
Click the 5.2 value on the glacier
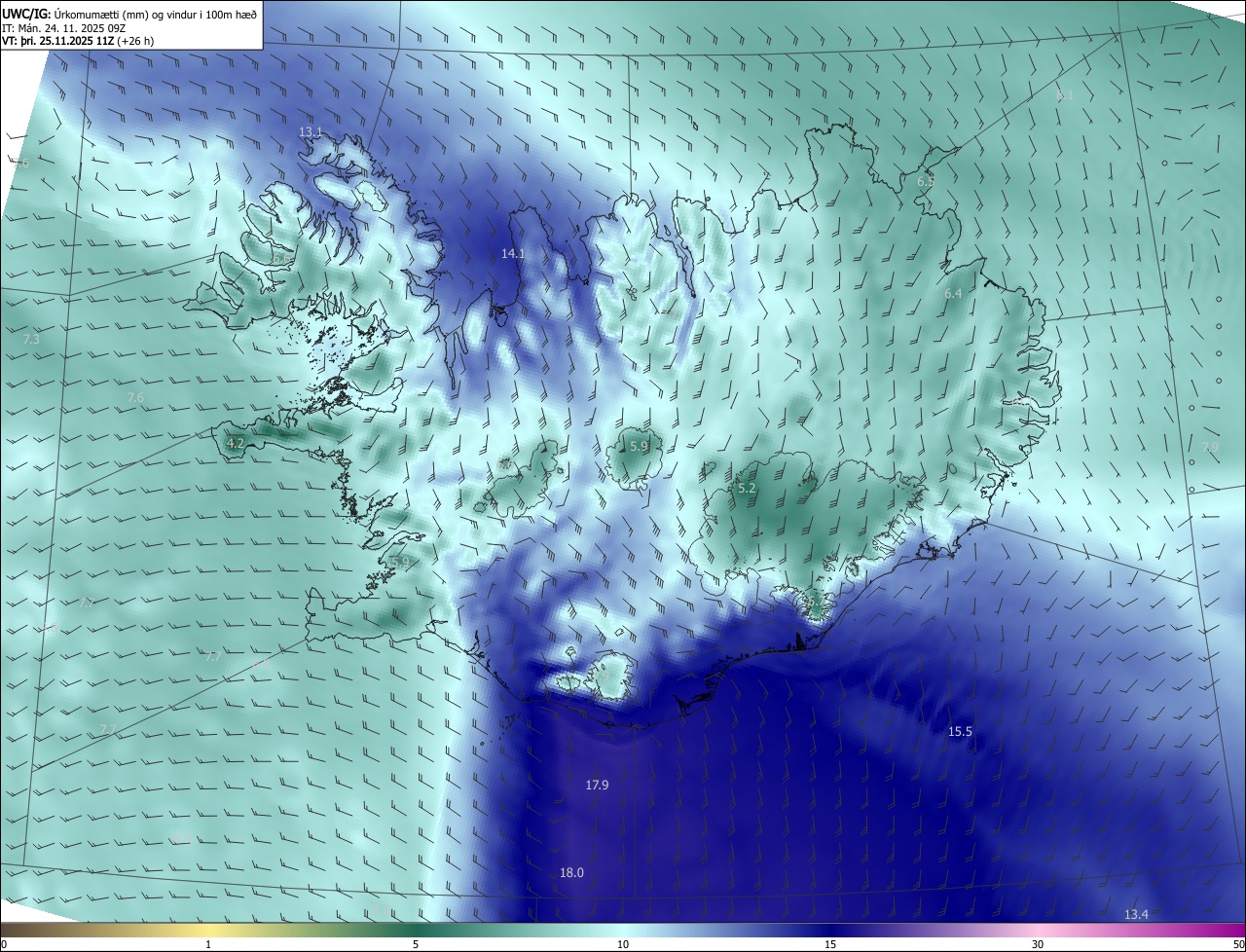coord(747,488)
